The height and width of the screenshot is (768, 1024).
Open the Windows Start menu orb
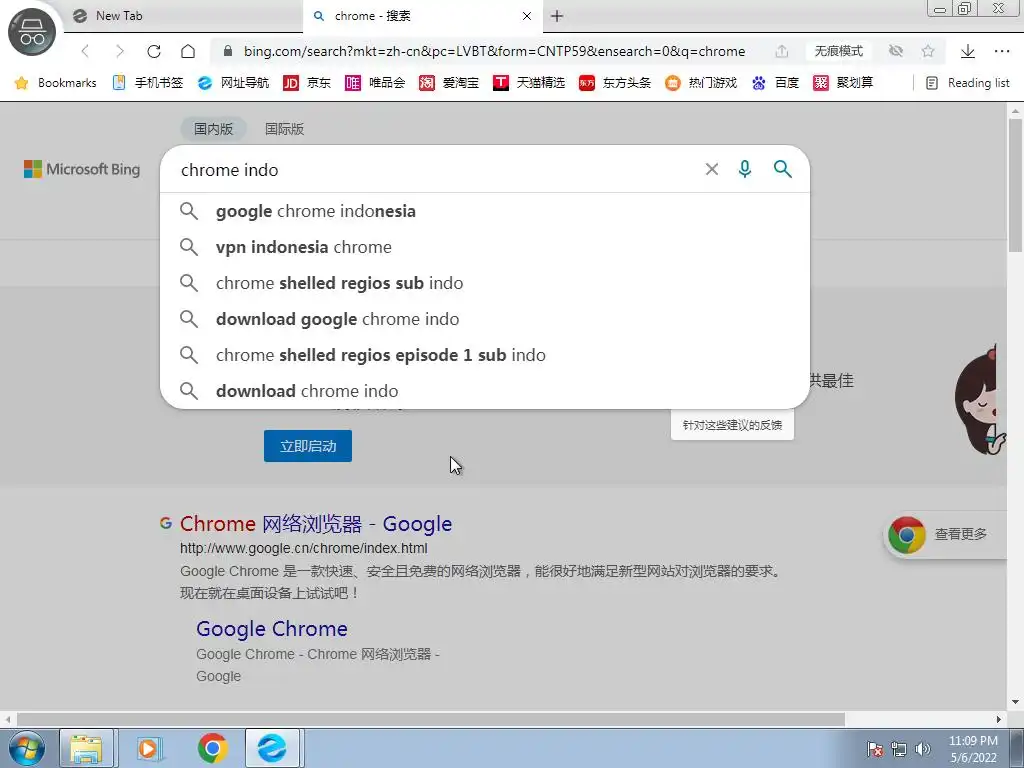click(26, 748)
